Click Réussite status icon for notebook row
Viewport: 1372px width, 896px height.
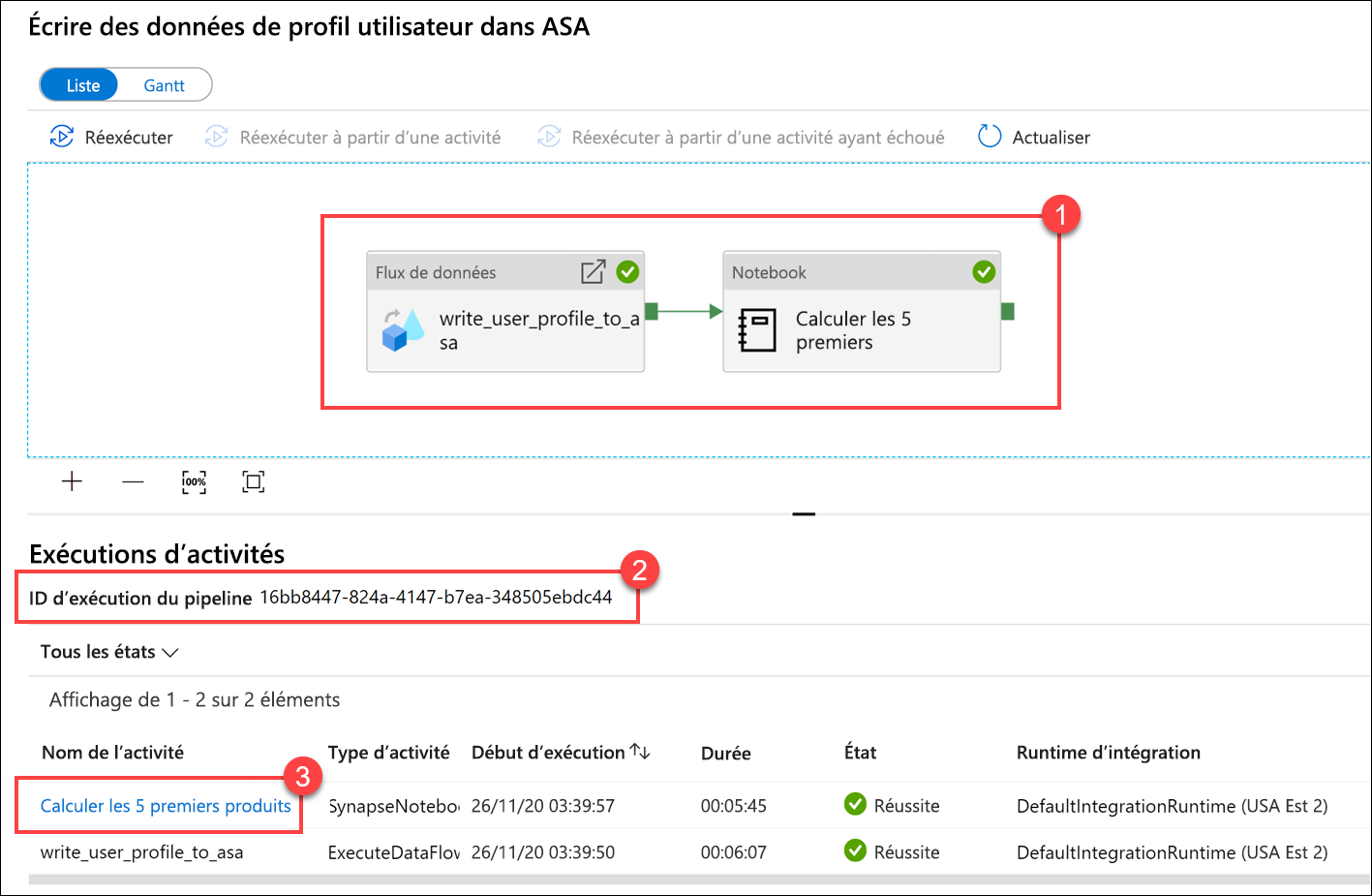coord(855,804)
